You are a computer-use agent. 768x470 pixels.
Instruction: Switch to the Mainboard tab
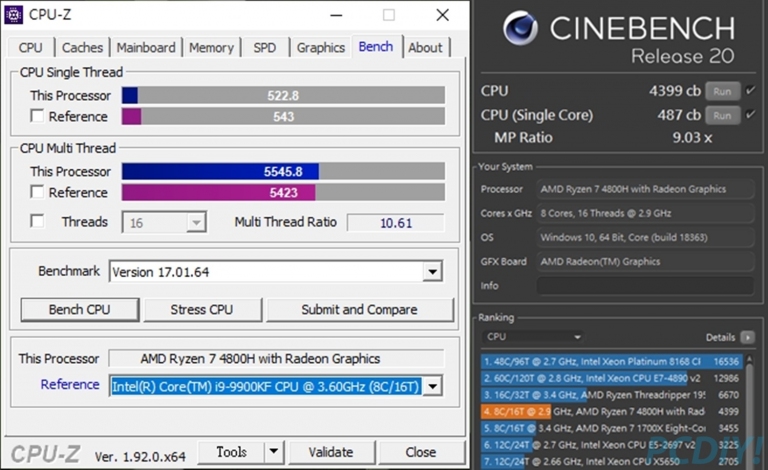coord(146,47)
